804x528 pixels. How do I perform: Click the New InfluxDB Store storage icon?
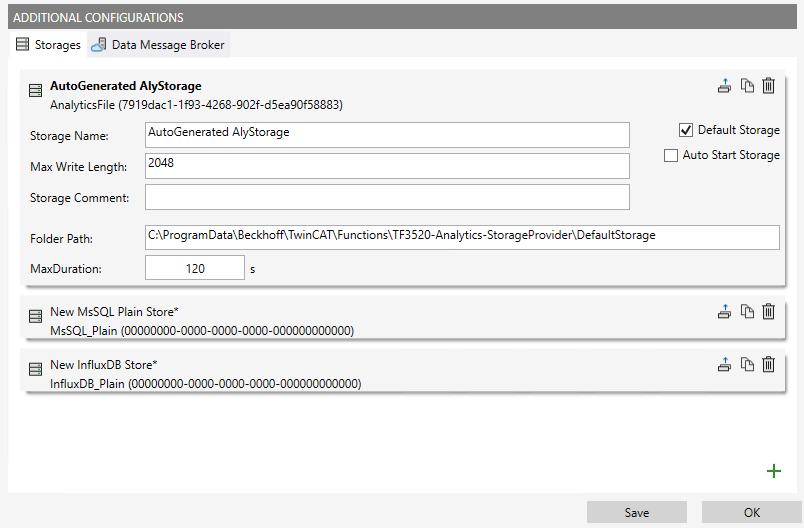(35, 369)
